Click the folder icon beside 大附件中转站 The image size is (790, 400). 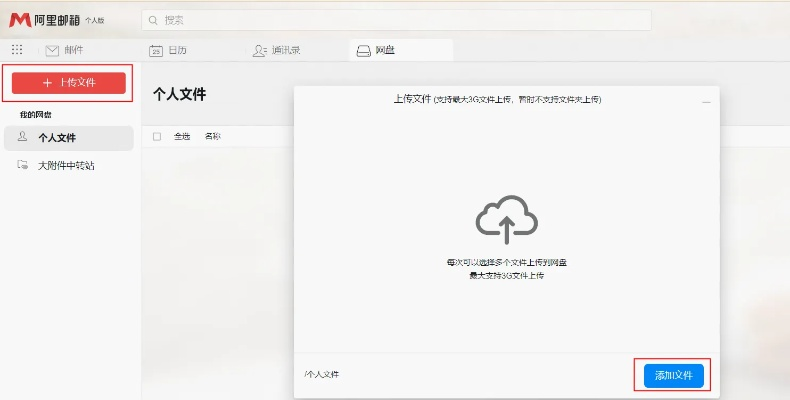coord(22,165)
